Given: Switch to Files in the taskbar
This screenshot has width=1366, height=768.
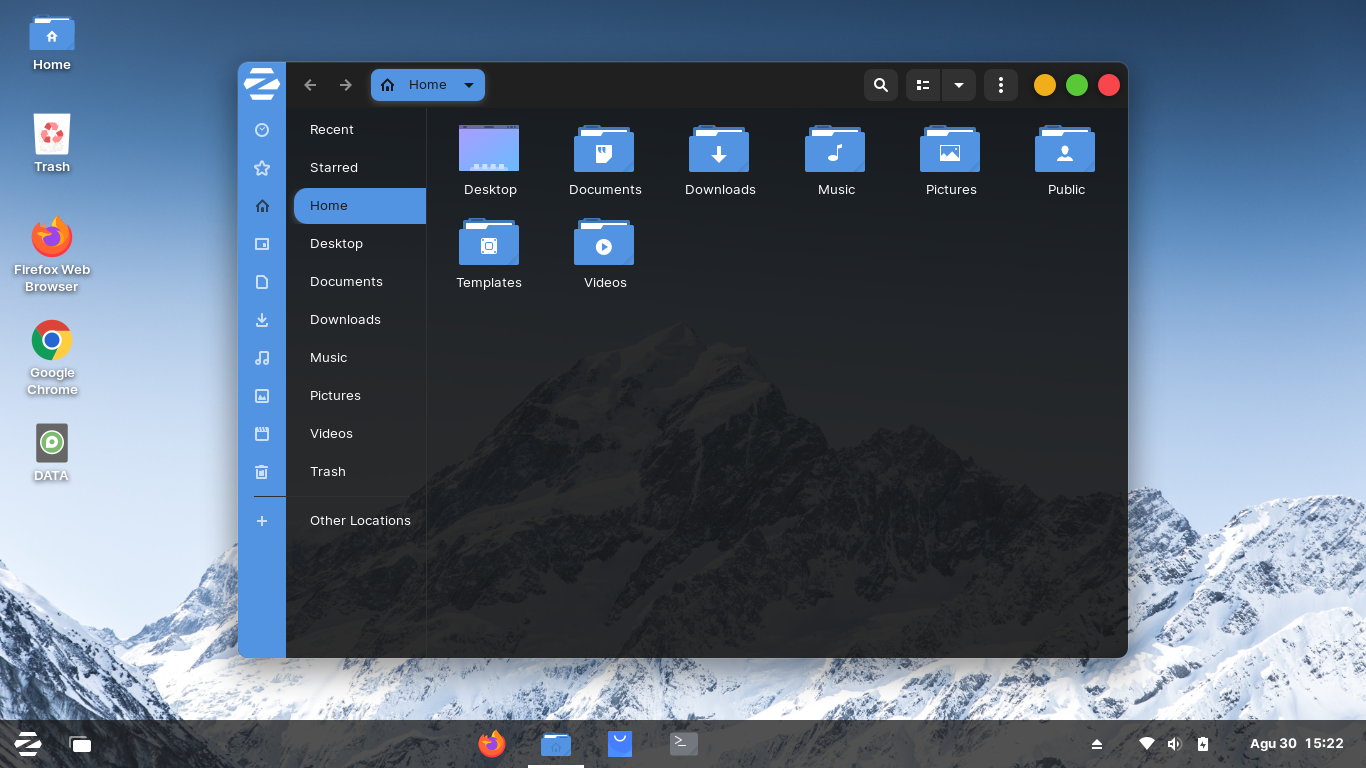Looking at the screenshot, I should coord(556,744).
